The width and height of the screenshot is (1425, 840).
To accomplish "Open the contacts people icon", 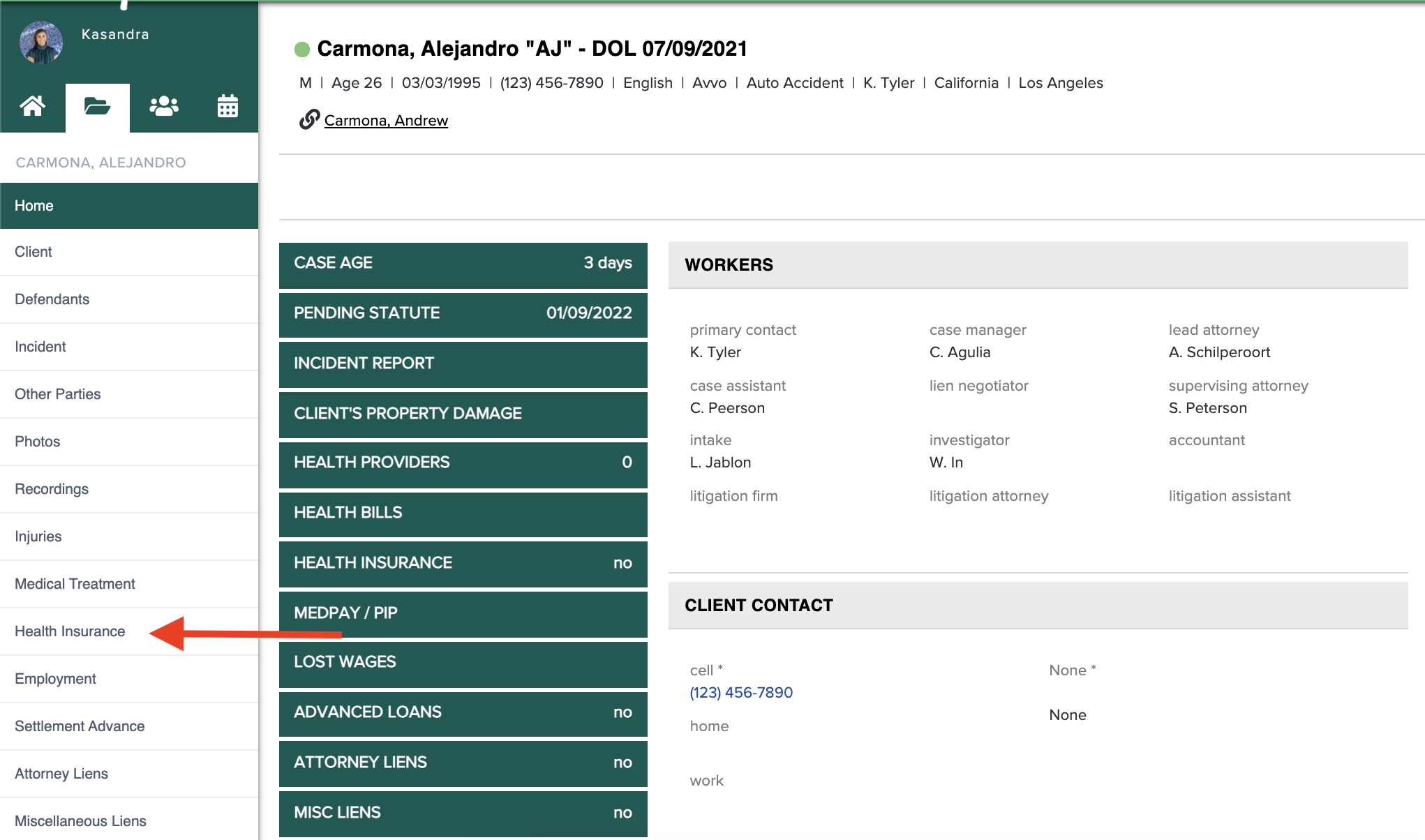I will (x=163, y=106).
